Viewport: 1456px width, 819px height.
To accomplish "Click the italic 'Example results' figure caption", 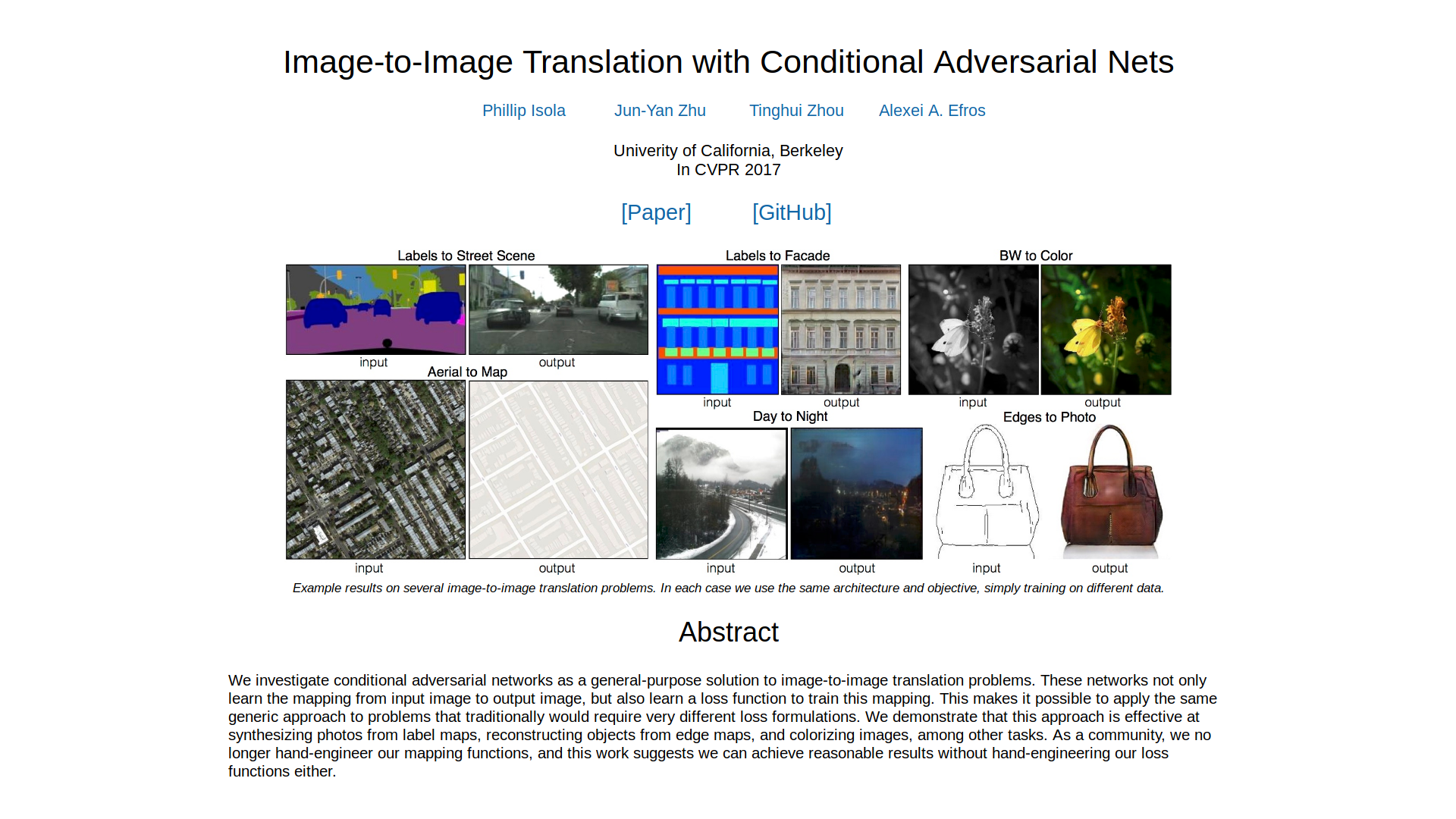I will point(728,588).
